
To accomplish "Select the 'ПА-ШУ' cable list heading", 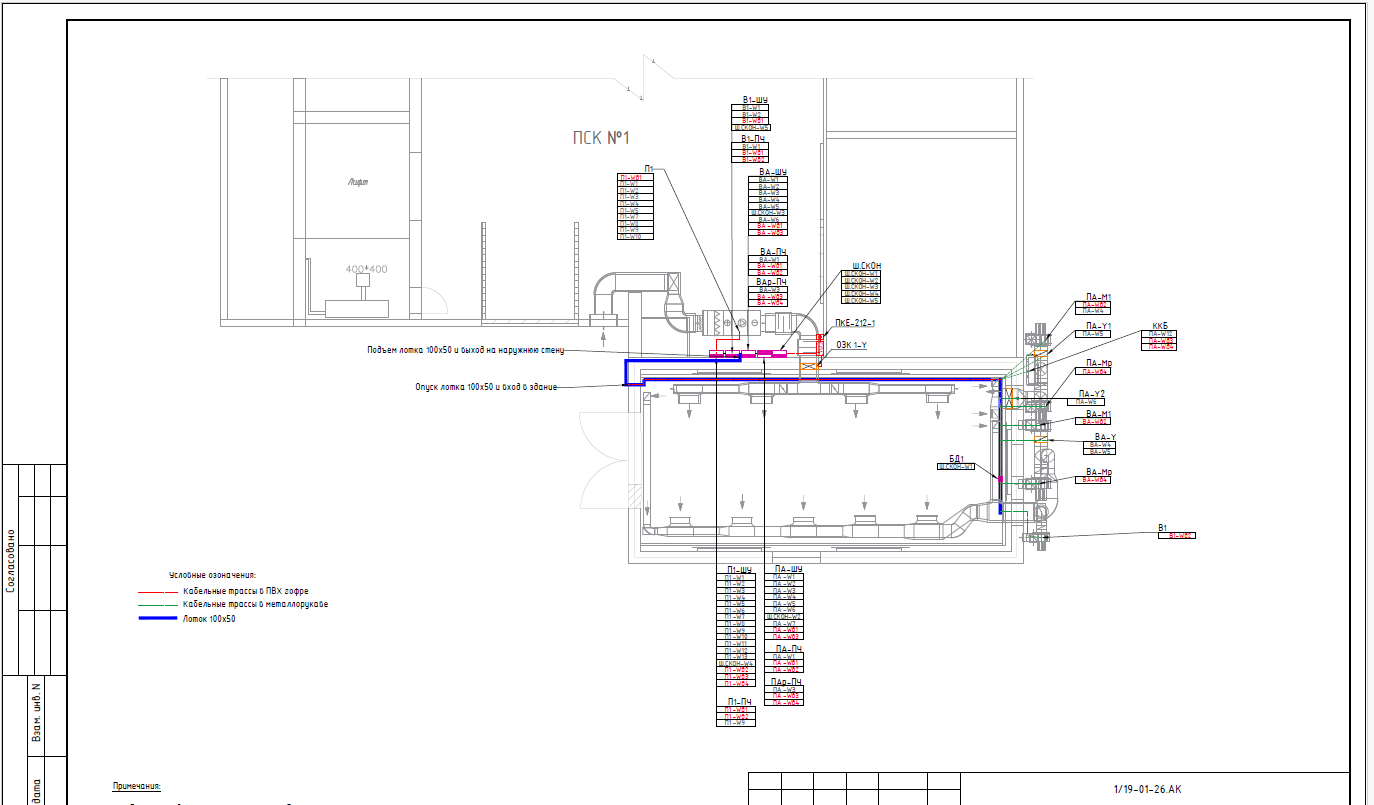I will pyautogui.click(x=788, y=569).
